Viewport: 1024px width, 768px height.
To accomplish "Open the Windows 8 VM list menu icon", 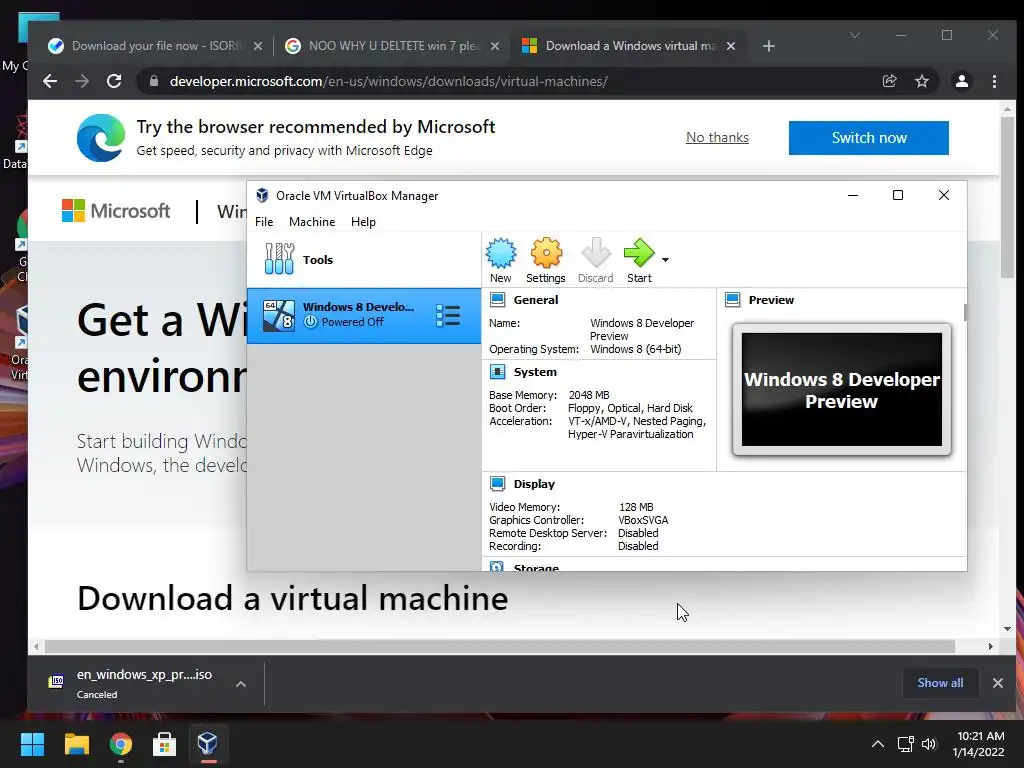I will (x=448, y=316).
